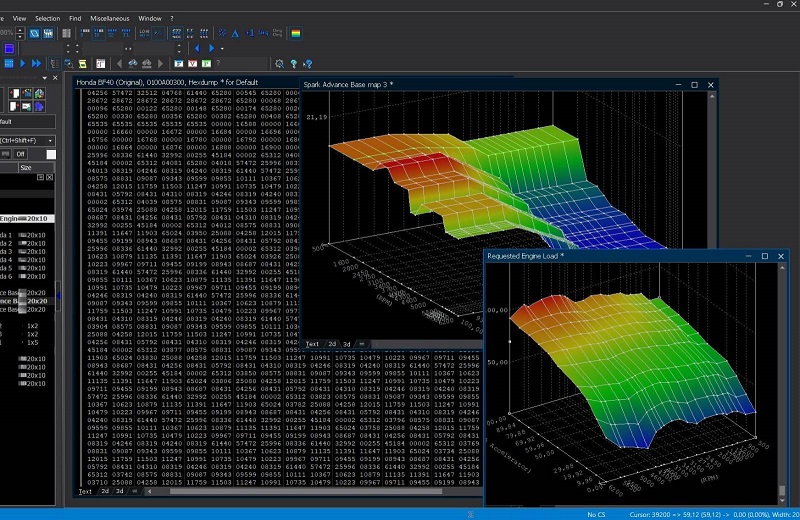This screenshot has height=520, width=800.
Task: Toggle the Off button in left panel
Action: click(x=20, y=154)
